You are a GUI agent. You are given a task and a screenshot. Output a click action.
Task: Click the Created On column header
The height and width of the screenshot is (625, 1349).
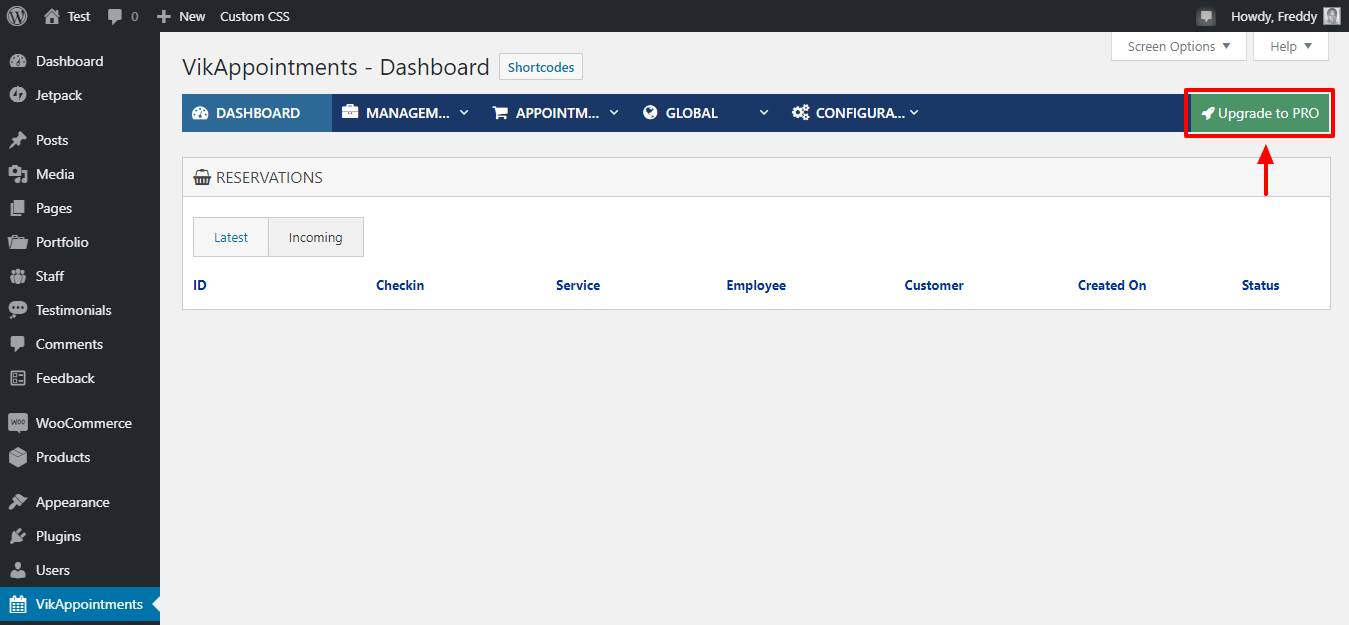(x=1112, y=285)
